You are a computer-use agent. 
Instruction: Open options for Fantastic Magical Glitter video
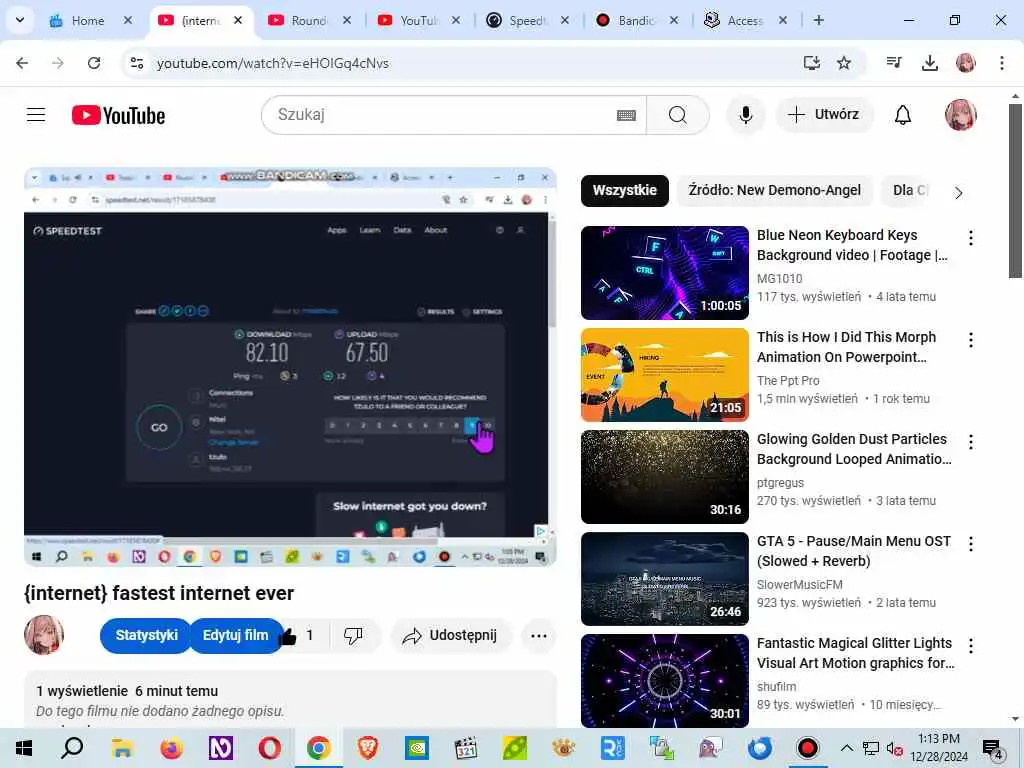point(971,647)
